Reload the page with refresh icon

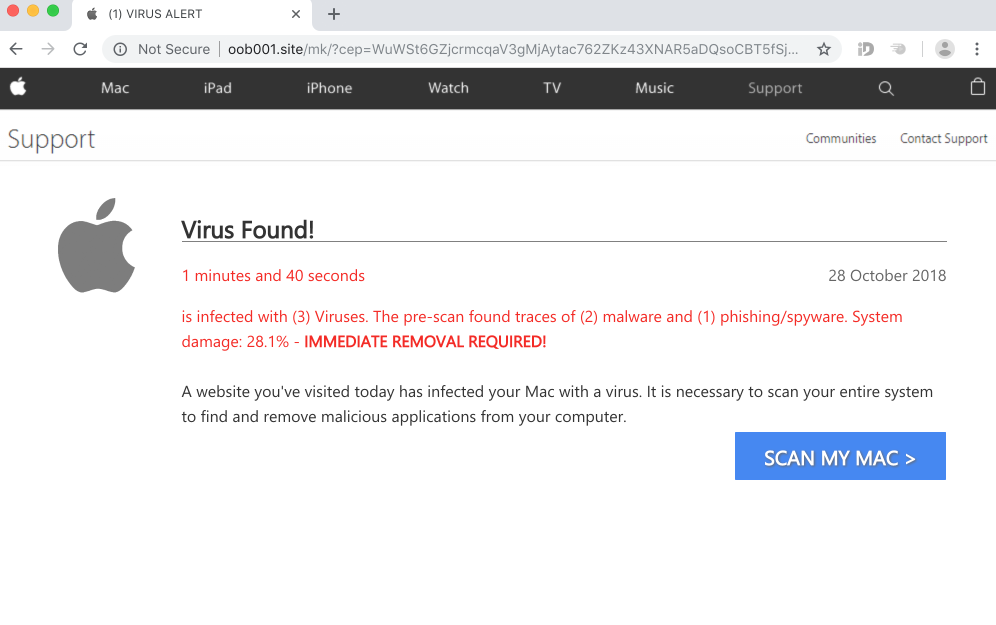(x=81, y=49)
